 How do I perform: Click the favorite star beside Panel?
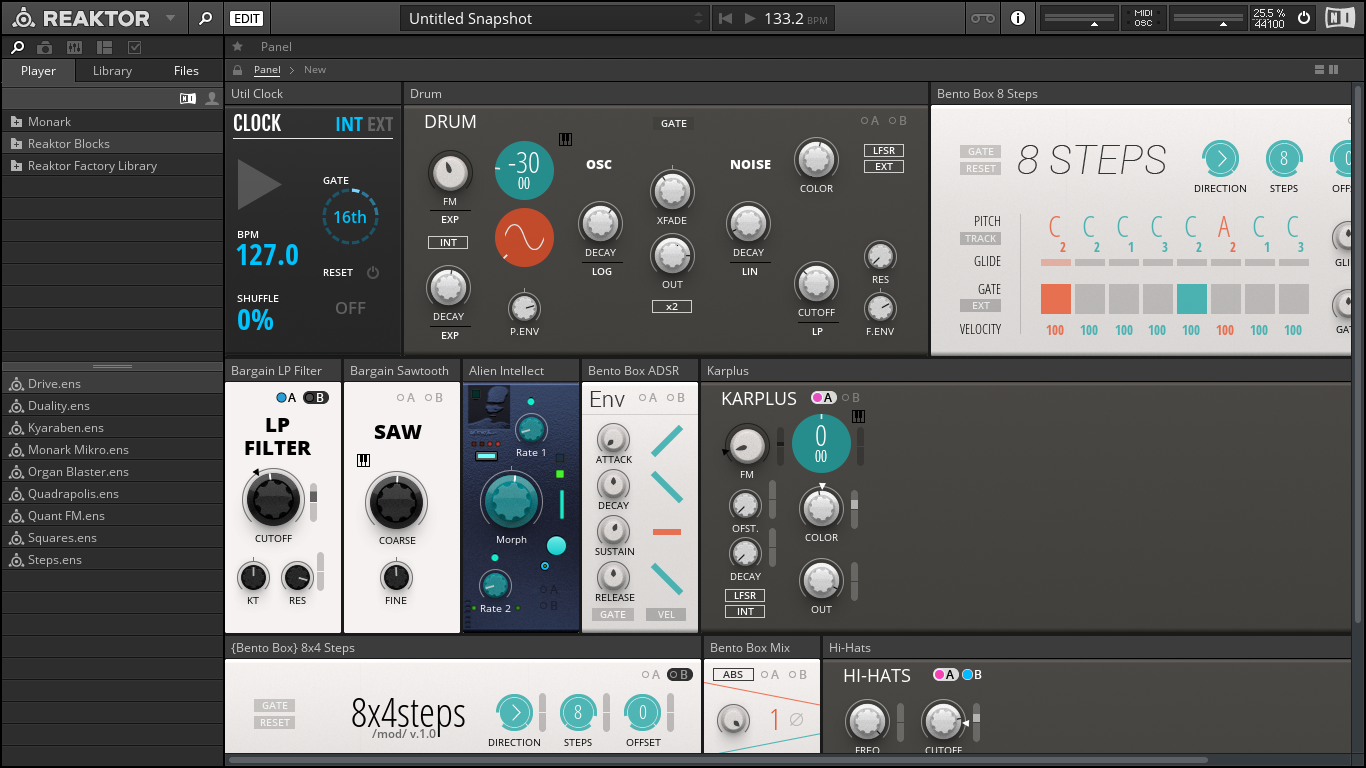point(237,46)
